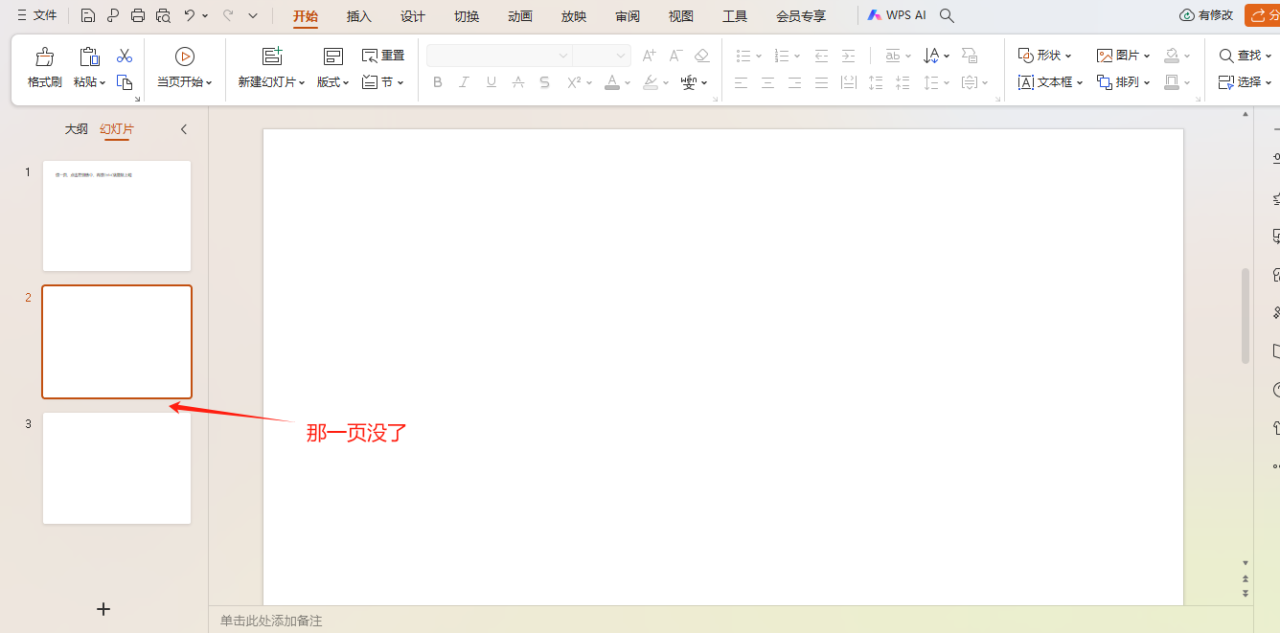Select slide 3 thumbnail
Viewport: 1280px width, 633px height.
(116, 468)
